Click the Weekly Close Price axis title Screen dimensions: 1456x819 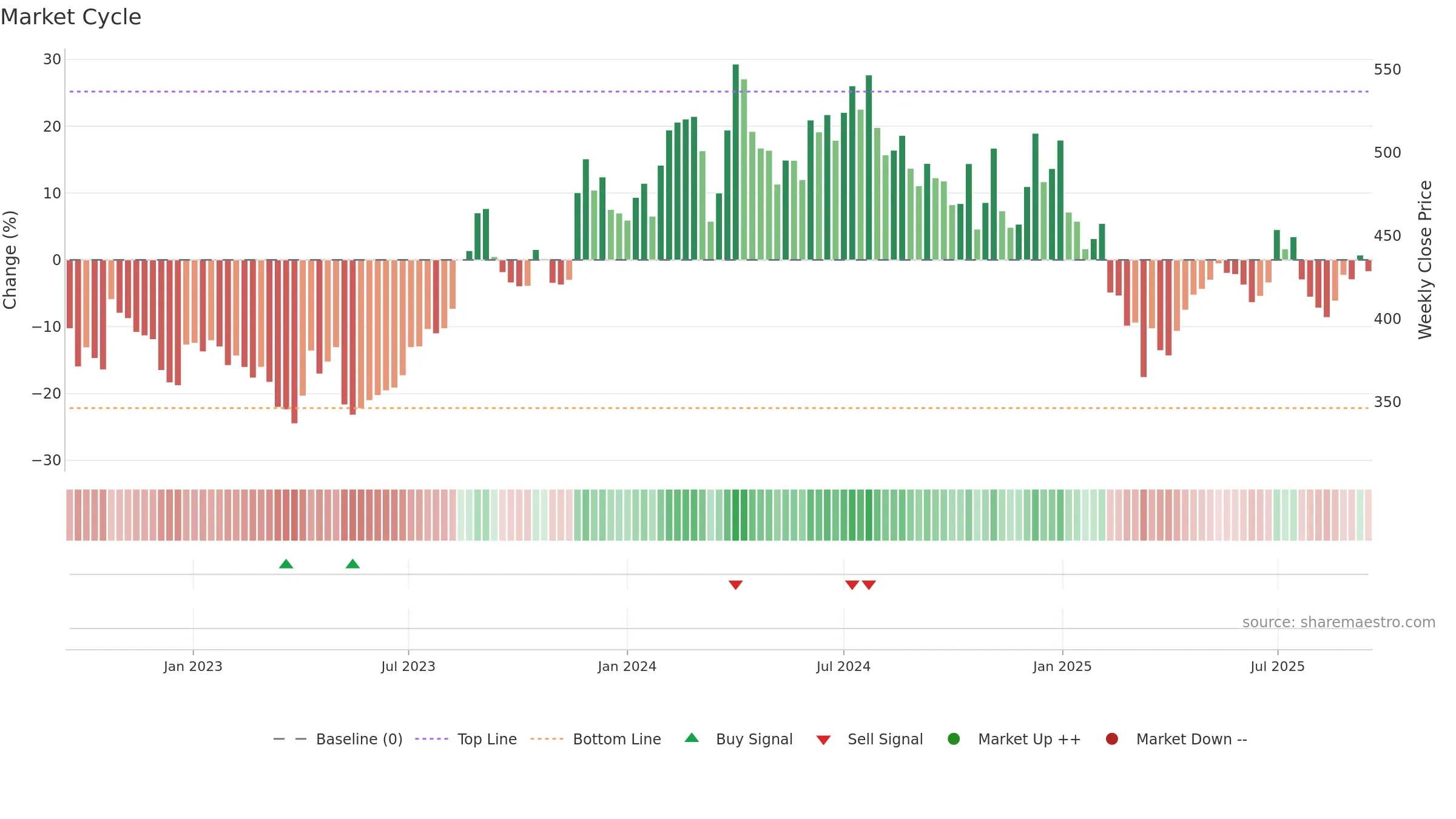tap(1425, 260)
